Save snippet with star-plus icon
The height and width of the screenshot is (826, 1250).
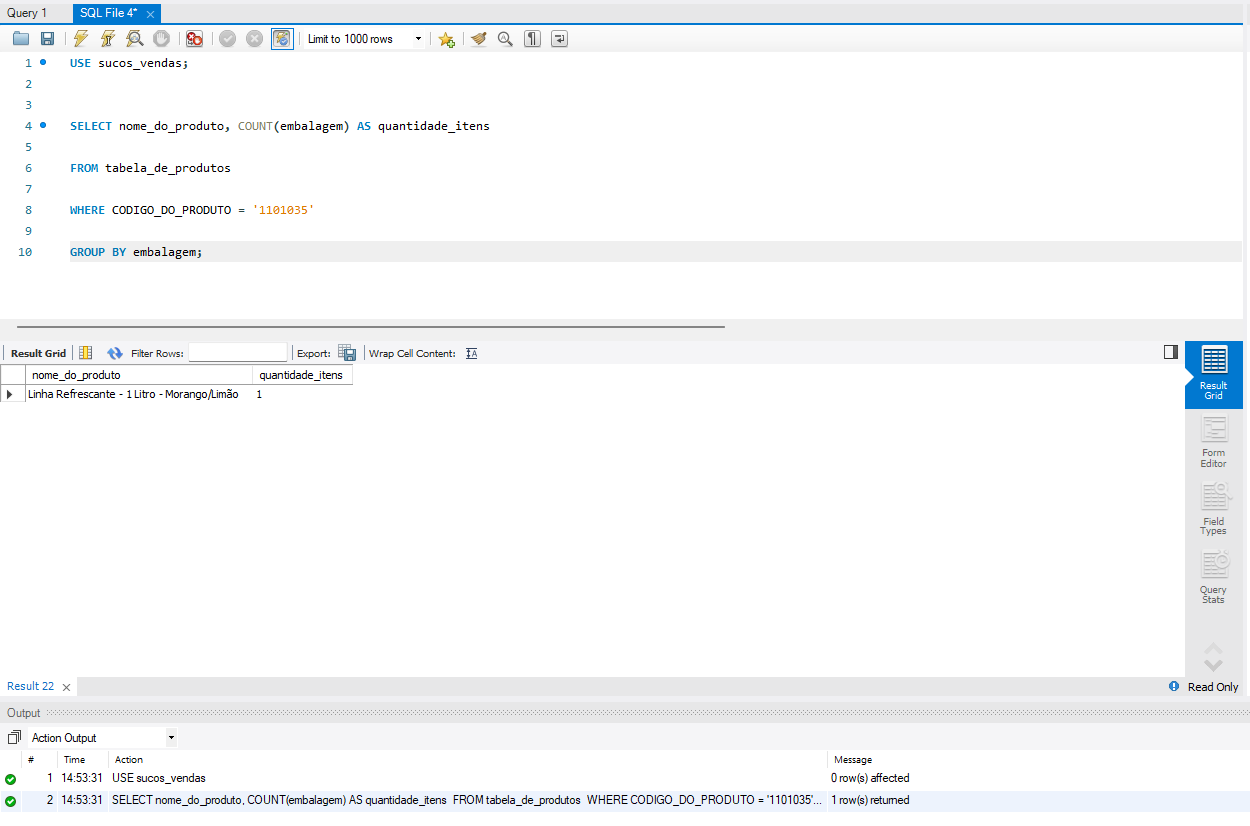point(446,39)
